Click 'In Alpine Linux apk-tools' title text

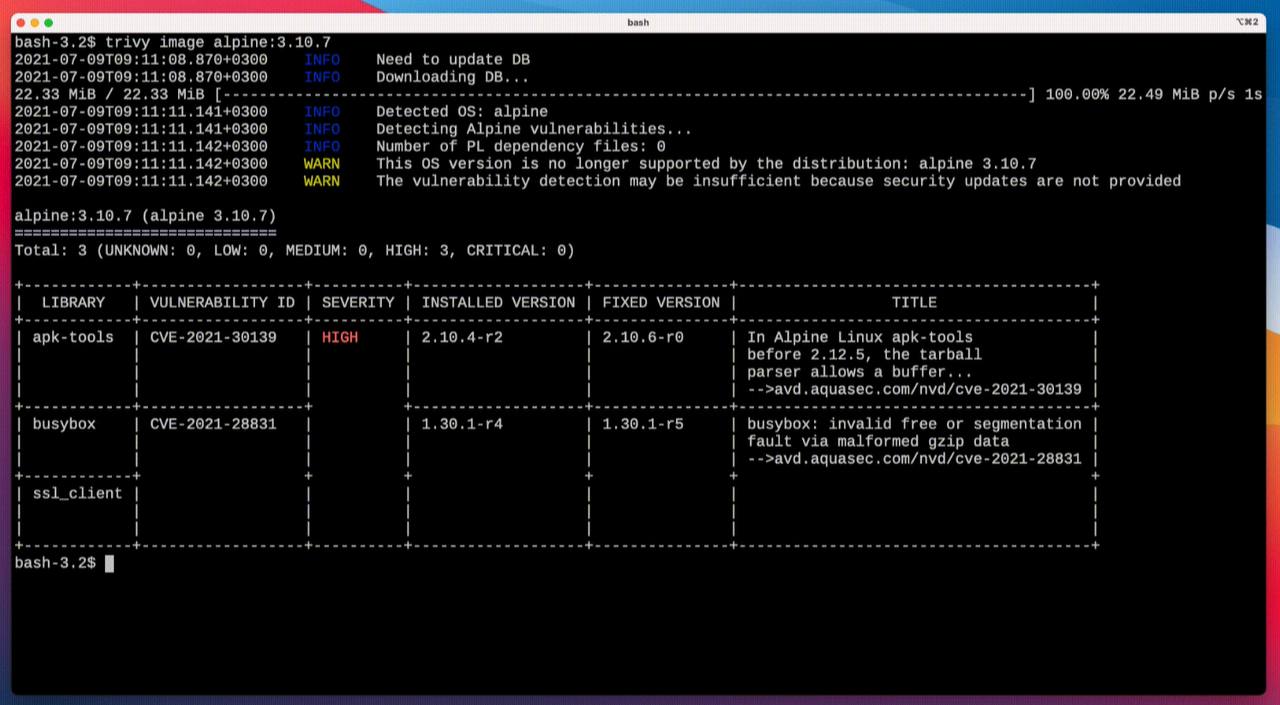pyautogui.click(x=860, y=337)
